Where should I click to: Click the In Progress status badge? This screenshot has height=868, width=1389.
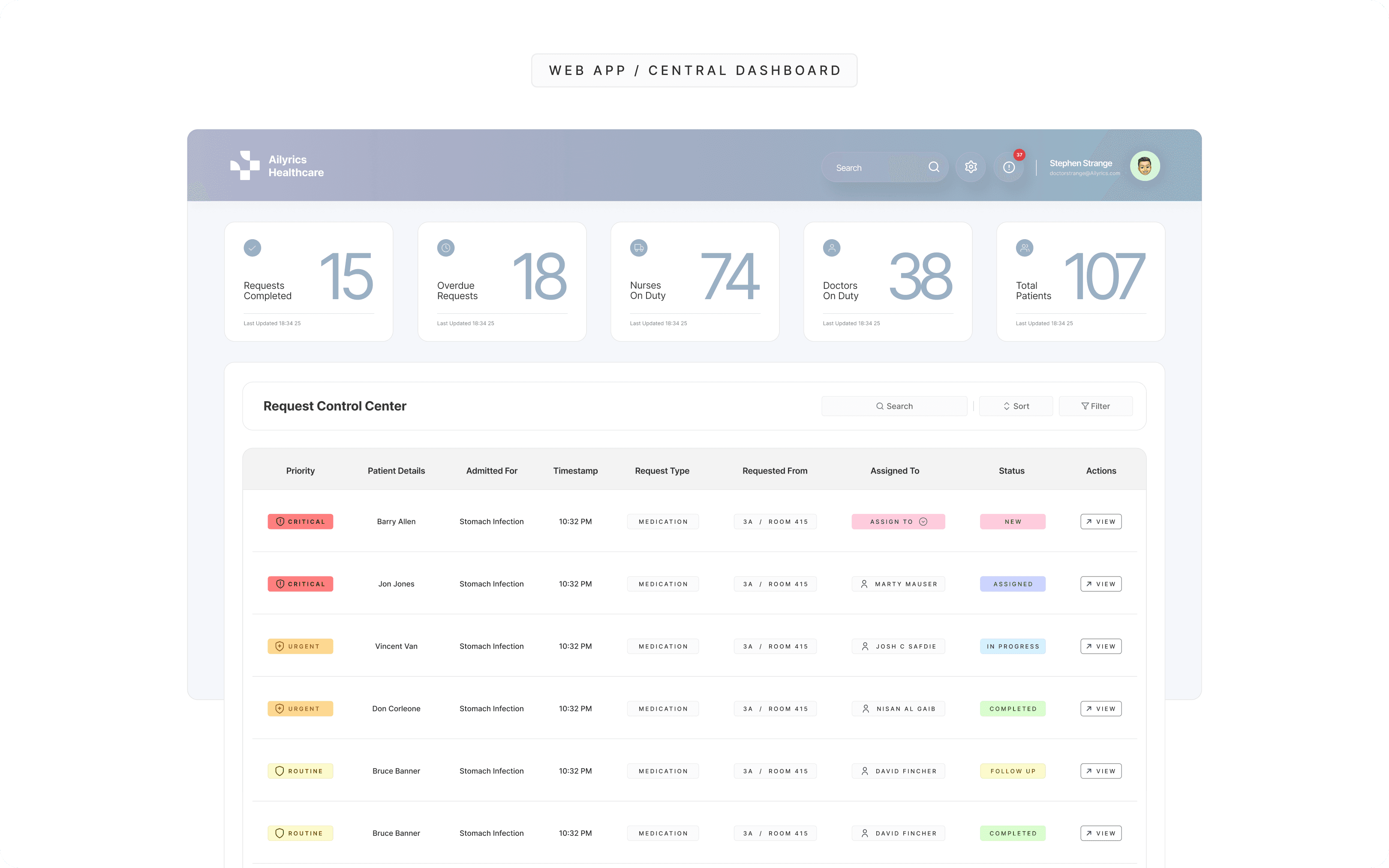pos(1013,646)
